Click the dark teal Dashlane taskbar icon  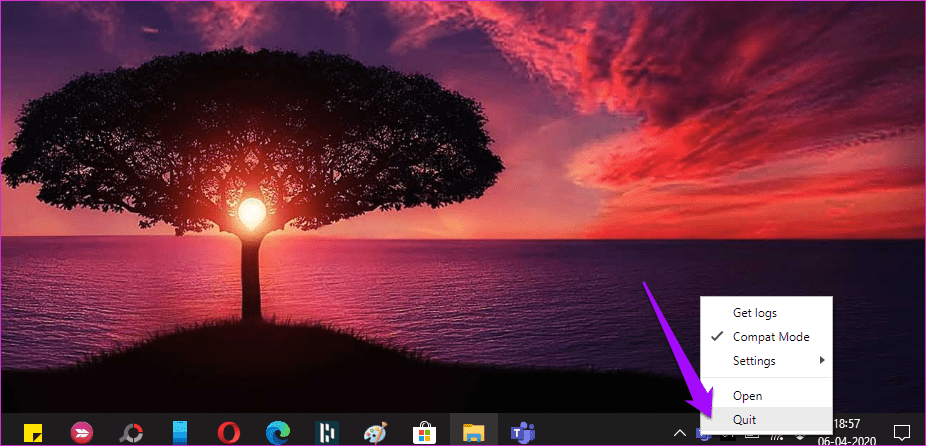(327, 432)
